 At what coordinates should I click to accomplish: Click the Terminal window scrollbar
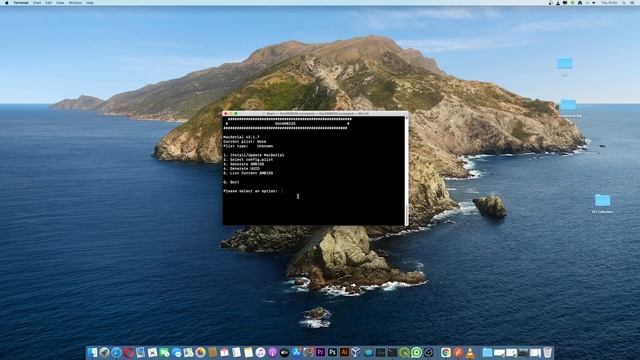[406, 170]
